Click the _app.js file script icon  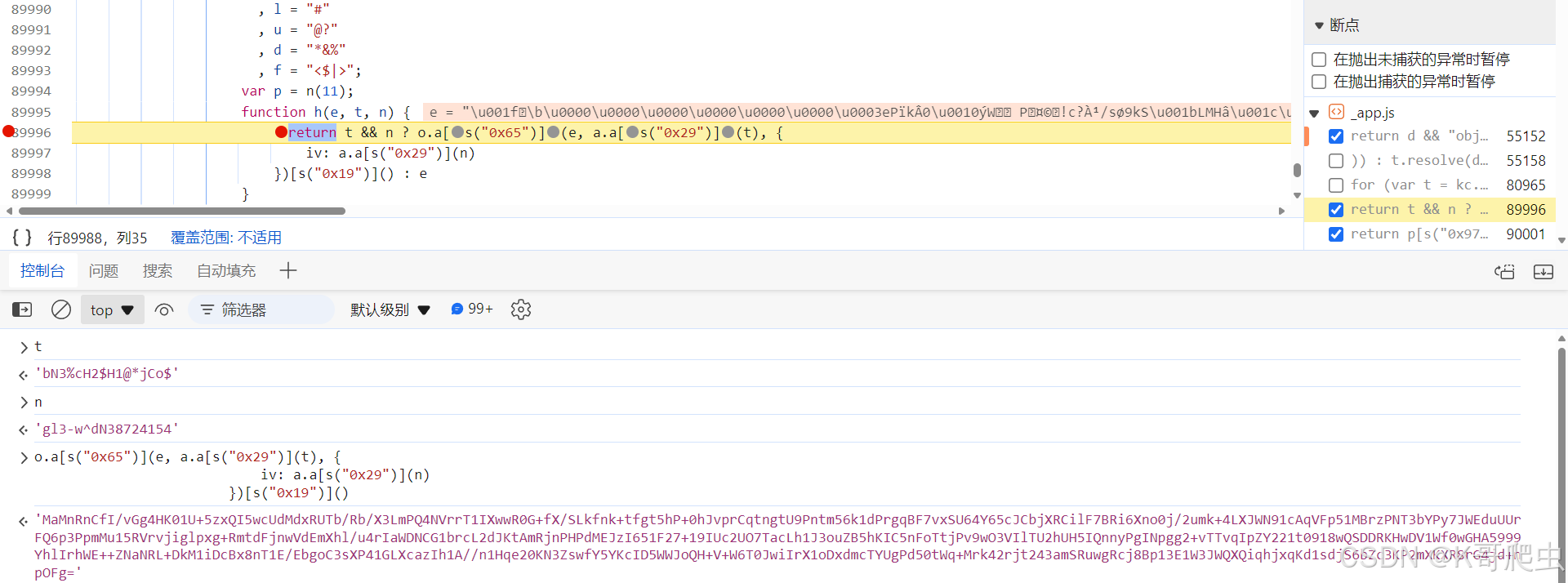pyautogui.click(x=1337, y=112)
